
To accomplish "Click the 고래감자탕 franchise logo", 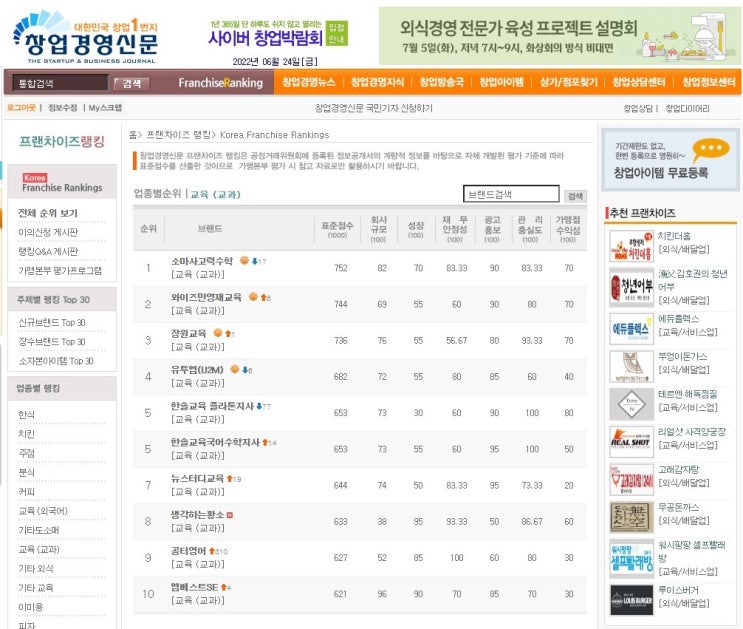I will click(x=631, y=480).
